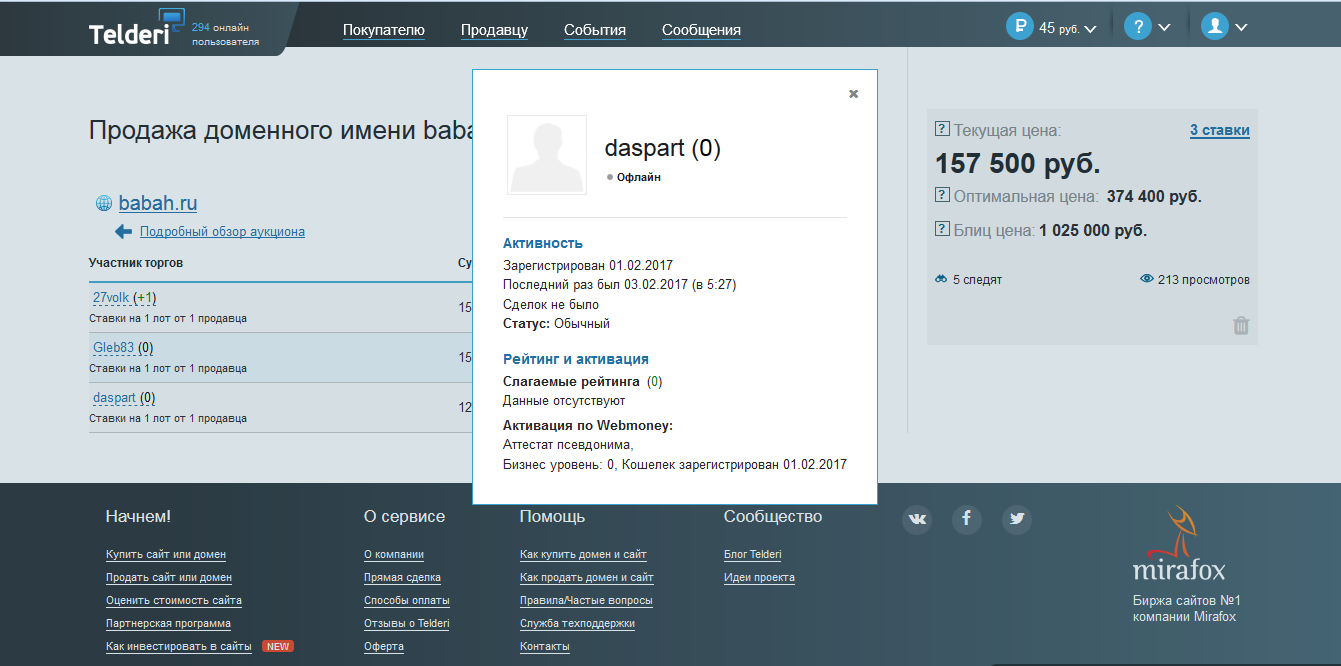Open the Покупателю menu
The width and height of the screenshot is (1341, 666).
tap(383, 30)
